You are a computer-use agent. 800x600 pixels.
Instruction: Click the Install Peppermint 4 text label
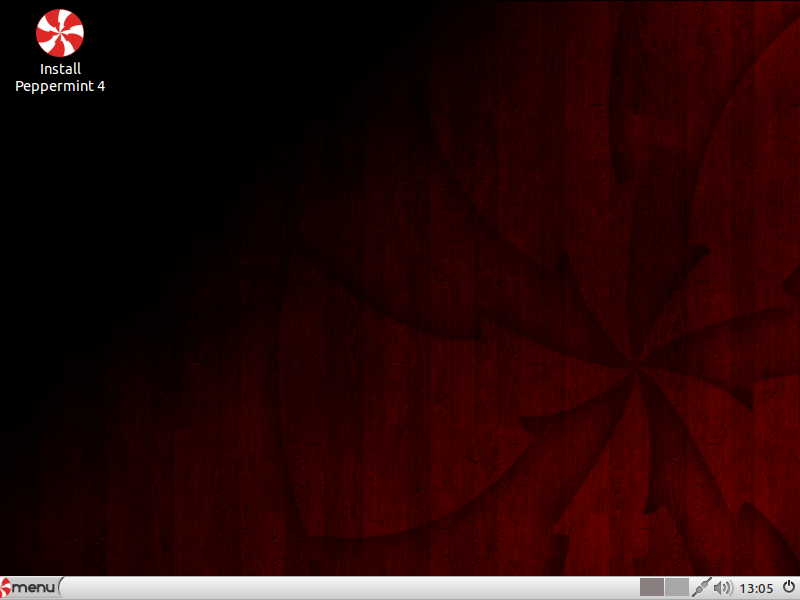coord(60,78)
